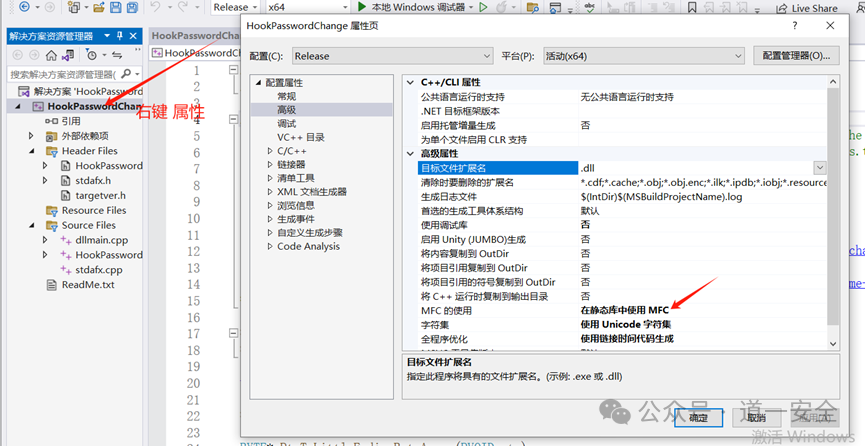Image resolution: width=865 pixels, height=446 pixels.
Task: Expand the C/C++ node
Action: coord(270,151)
